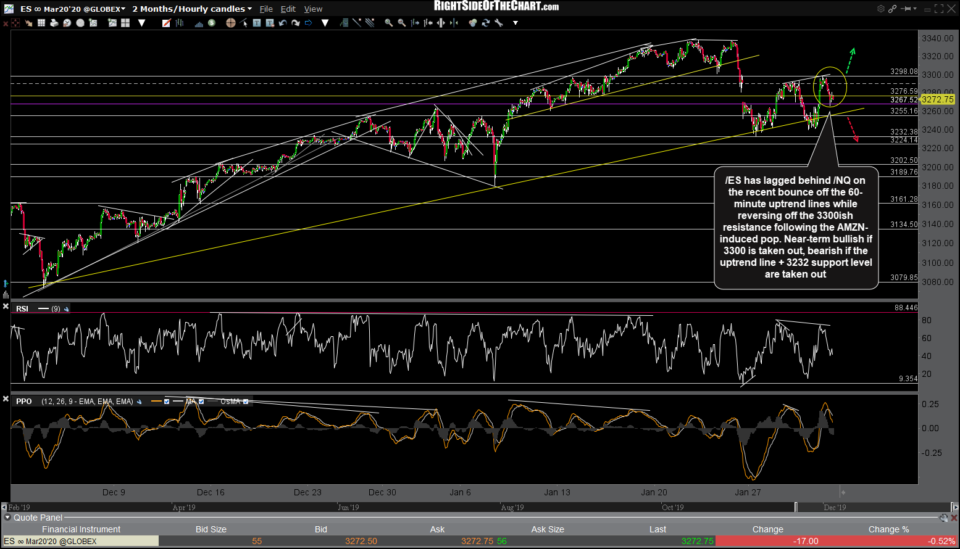Open the toolbar overflow arrow on the right
The image size is (960, 549).
[x=516, y=23]
